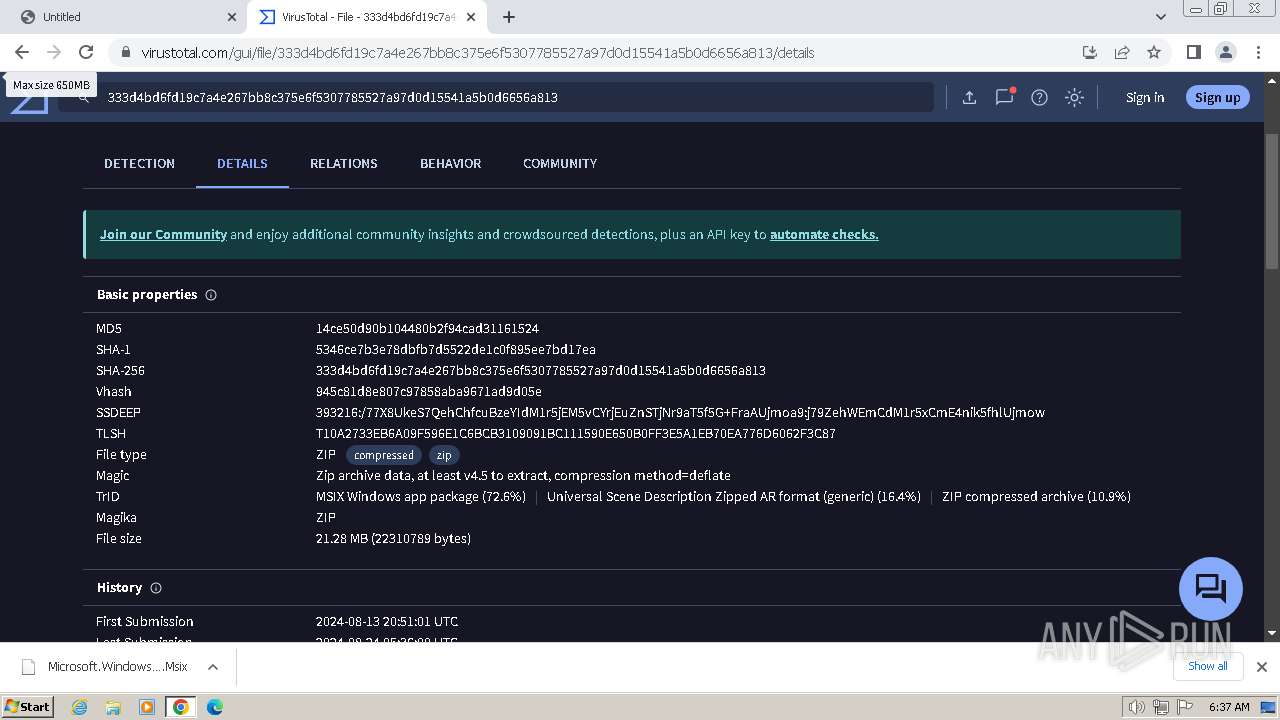1280x720 pixels.
Task: Switch to the DETECTION tab
Action: (139, 163)
